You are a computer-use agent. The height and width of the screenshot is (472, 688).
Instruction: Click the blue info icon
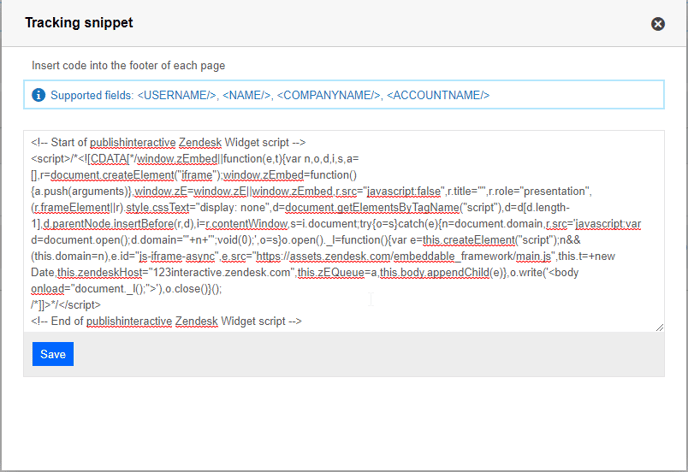pos(38,95)
